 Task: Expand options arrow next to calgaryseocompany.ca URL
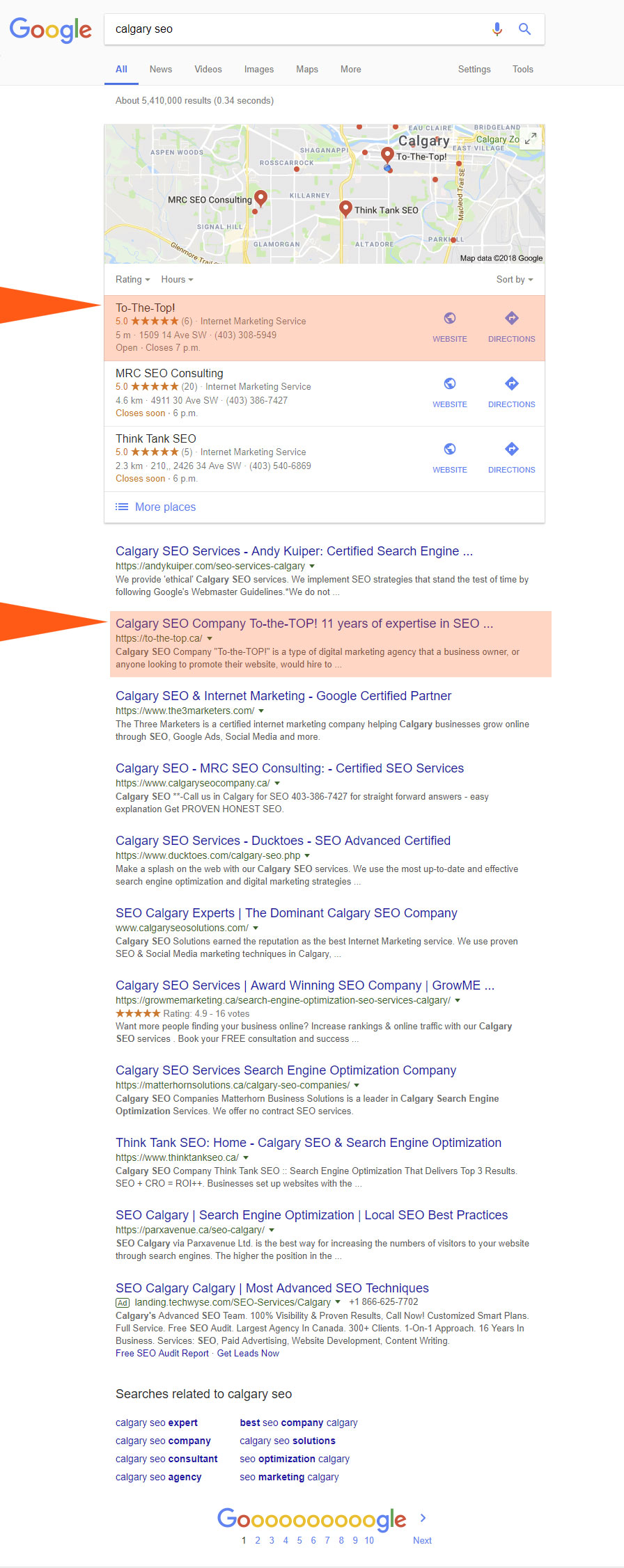click(x=277, y=784)
